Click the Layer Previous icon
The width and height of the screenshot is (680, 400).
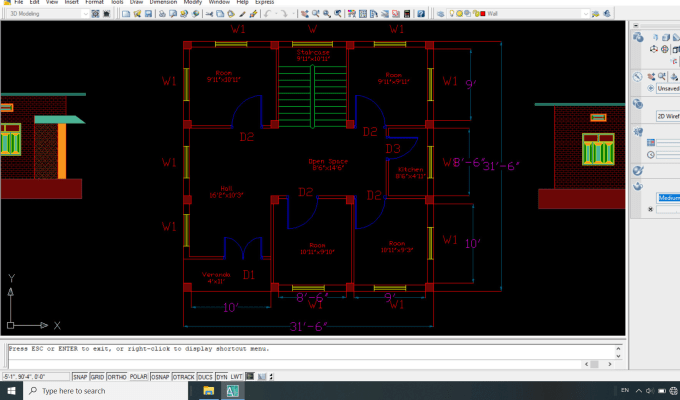607,14
